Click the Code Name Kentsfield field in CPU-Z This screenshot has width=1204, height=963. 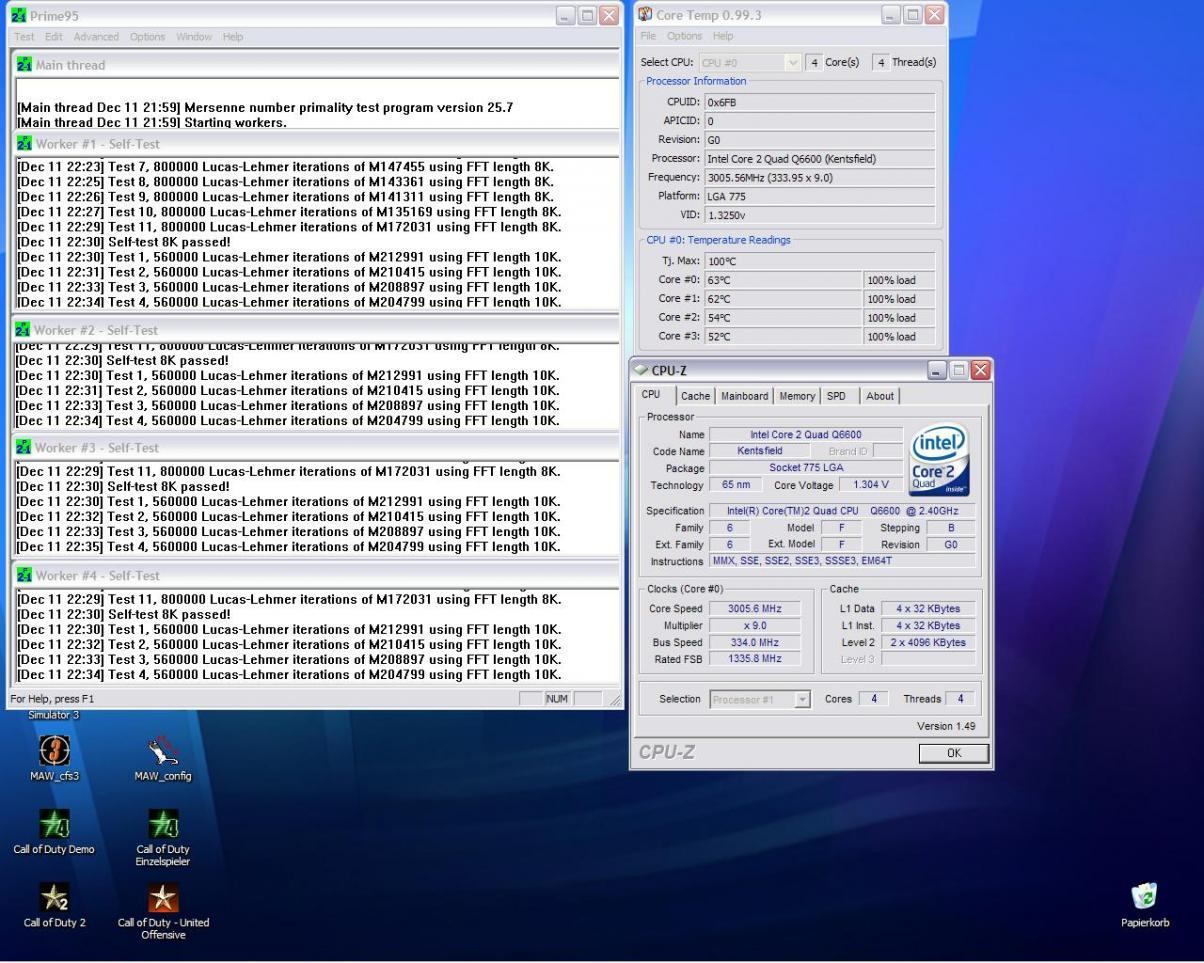tap(760, 451)
